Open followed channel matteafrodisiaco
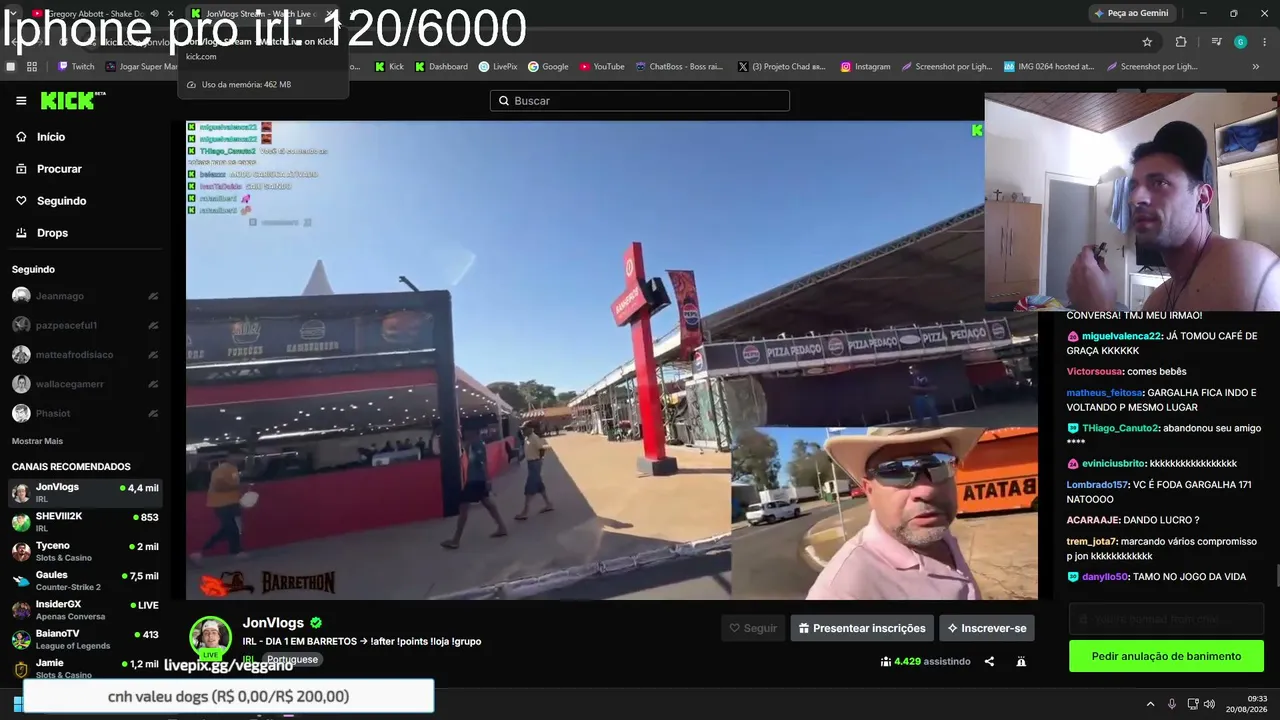The width and height of the screenshot is (1280, 720). (85, 354)
